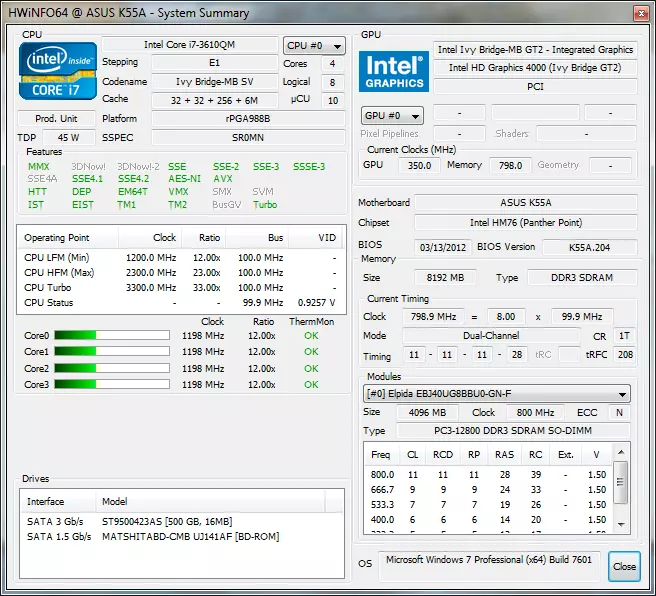Click the 45 W TDP value

69,138
